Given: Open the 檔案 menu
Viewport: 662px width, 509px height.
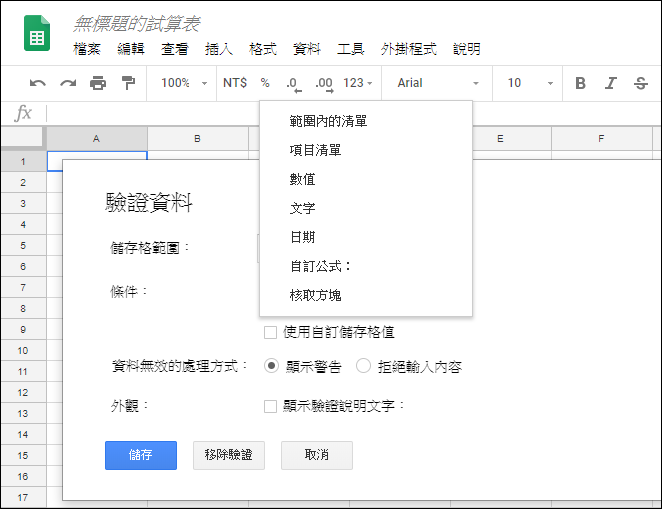Looking at the screenshot, I should coord(87,49).
